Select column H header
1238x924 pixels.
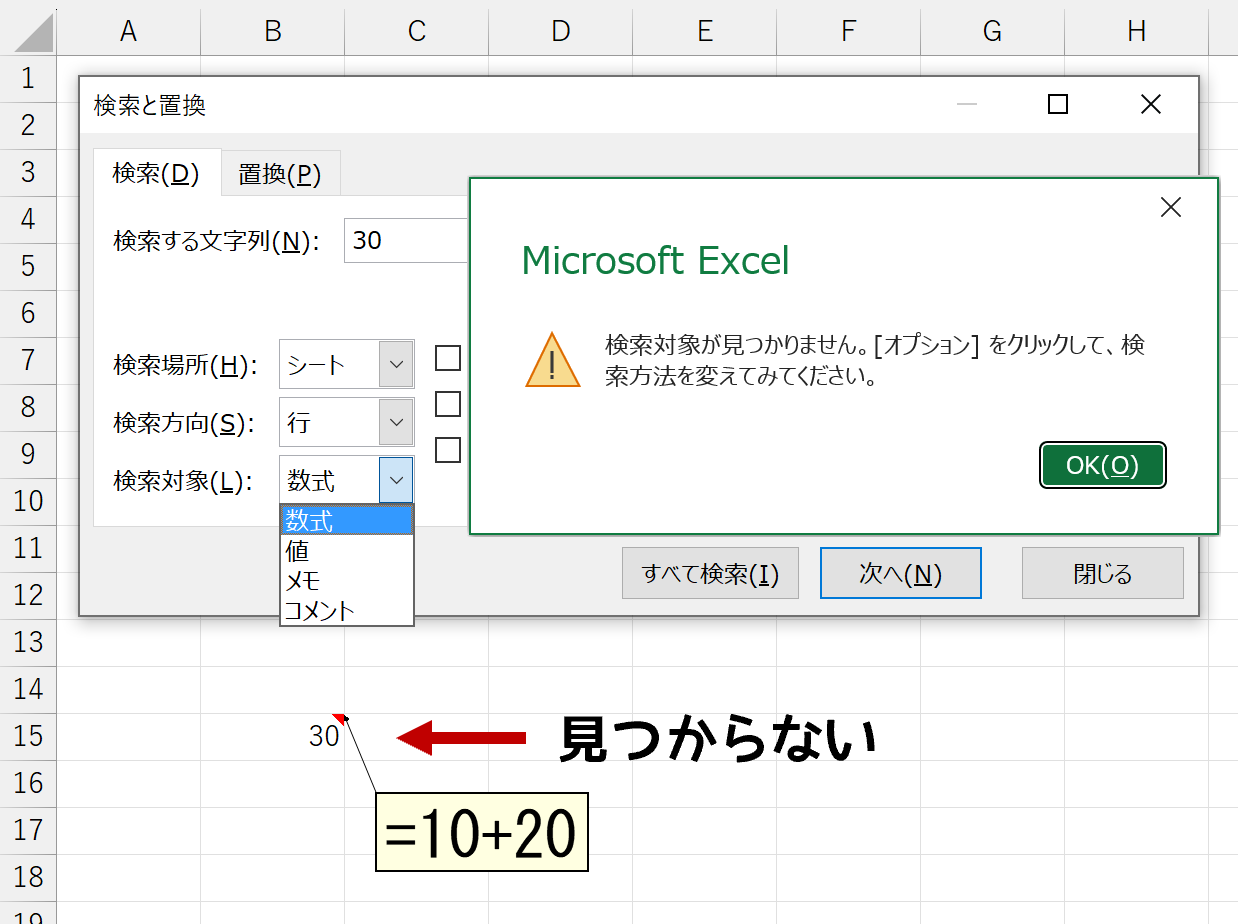[1136, 32]
